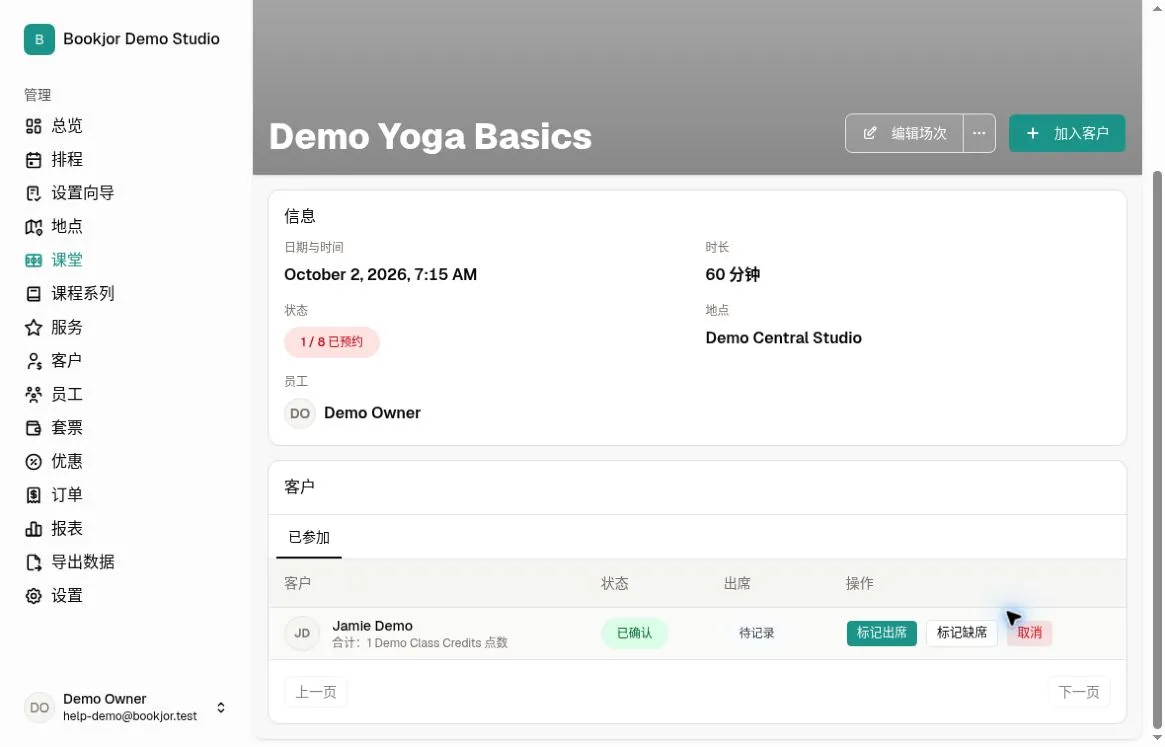This screenshot has width=1165, height=747.
Task: Click the Bookjor green B logo
Action: [39, 39]
